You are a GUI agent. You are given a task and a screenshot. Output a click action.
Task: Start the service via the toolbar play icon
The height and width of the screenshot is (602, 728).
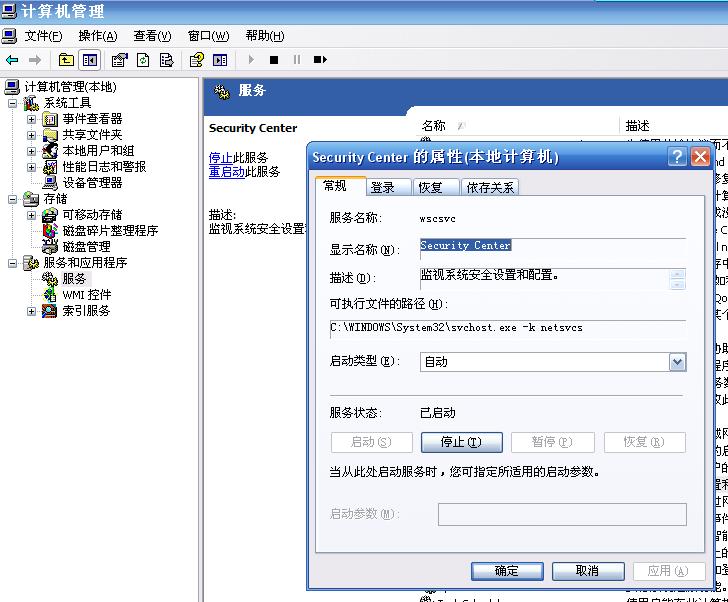tap(251, 59)
